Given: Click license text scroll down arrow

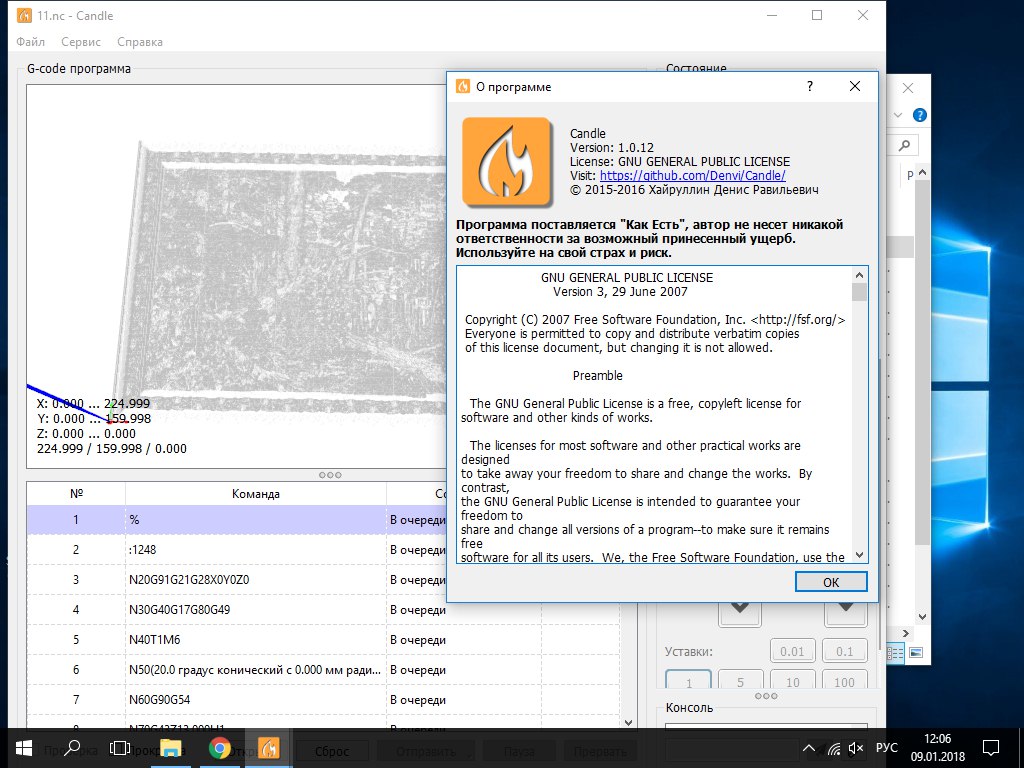Looking at the screenshot, I should pos(859,555).
